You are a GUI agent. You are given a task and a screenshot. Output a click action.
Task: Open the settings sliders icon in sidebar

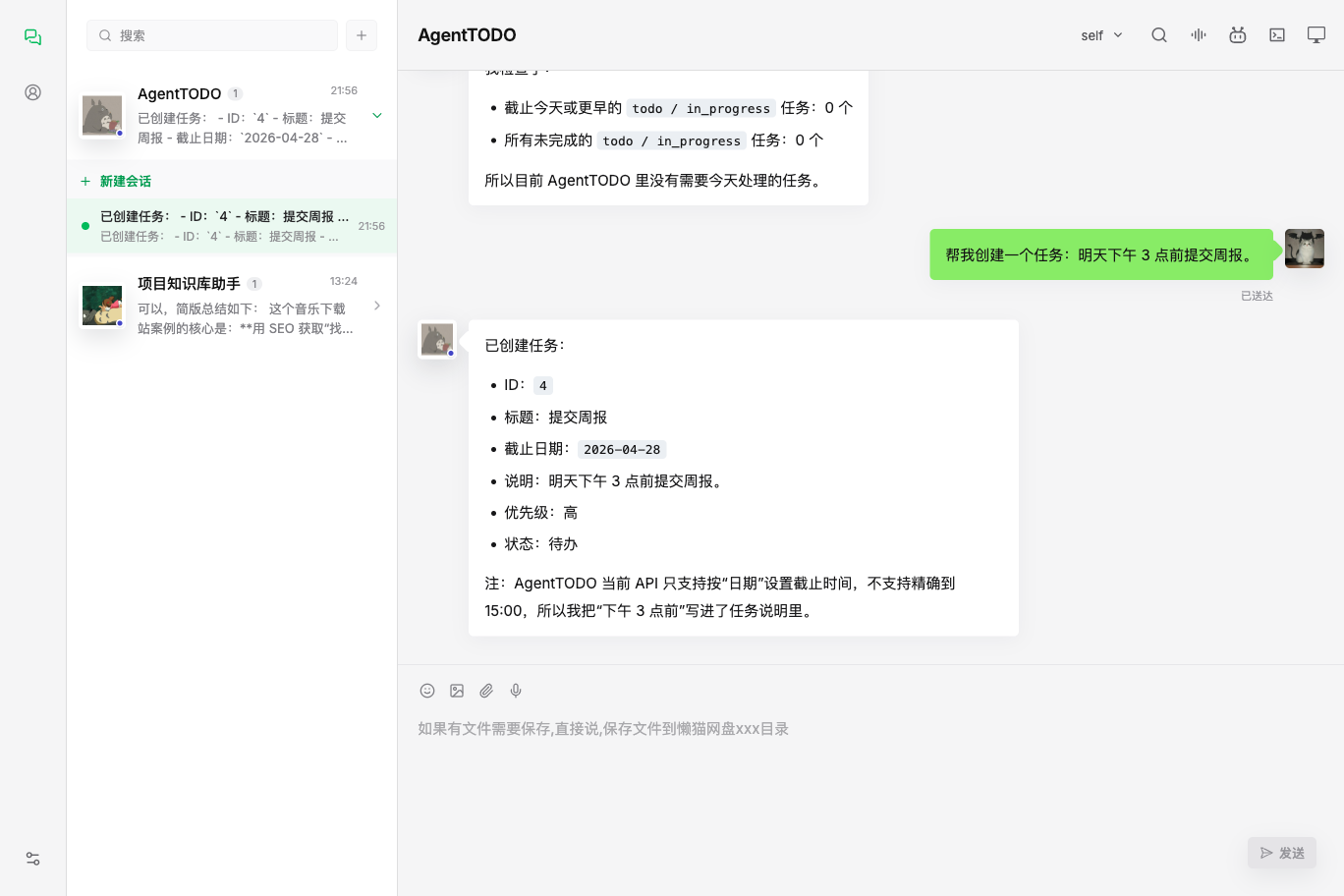tap(32, 859)
